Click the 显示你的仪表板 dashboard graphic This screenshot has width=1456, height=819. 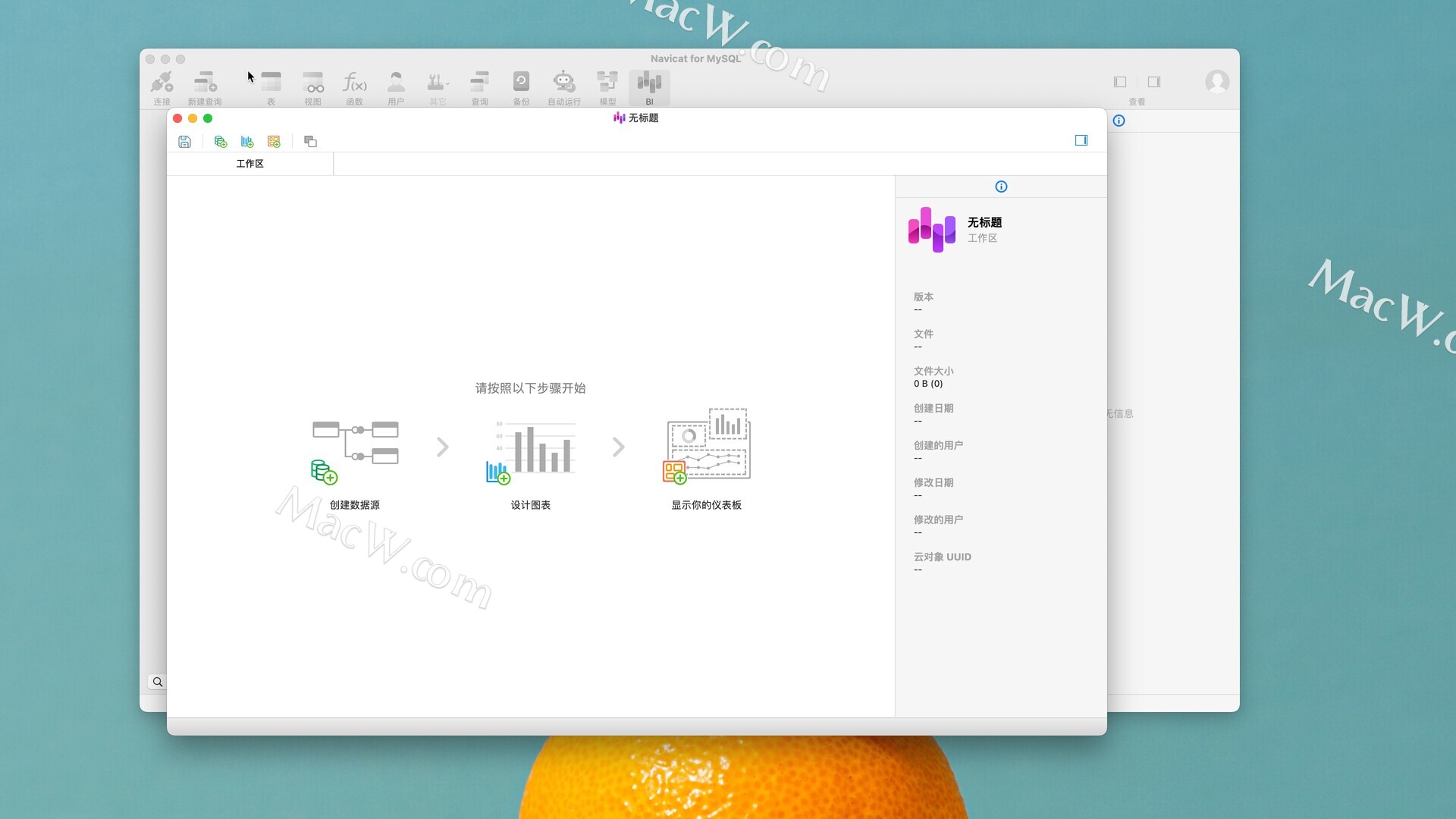tap(707, 446)
